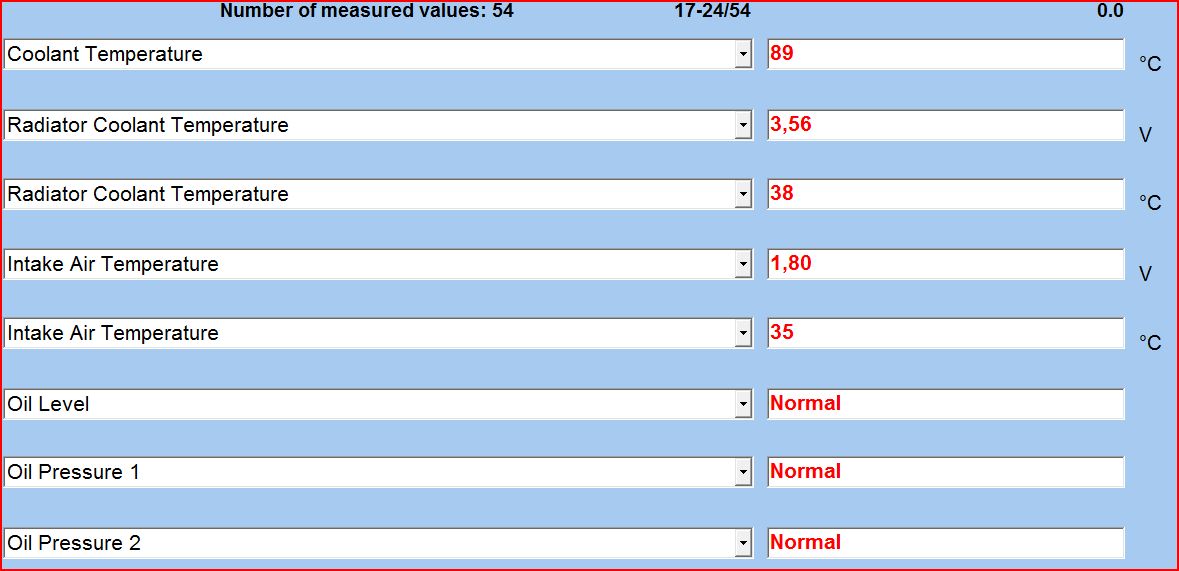The image size is (1179, 571).
Task: Select the intake air voltage field showing 1,80
Action: click(x=945, y=264)
